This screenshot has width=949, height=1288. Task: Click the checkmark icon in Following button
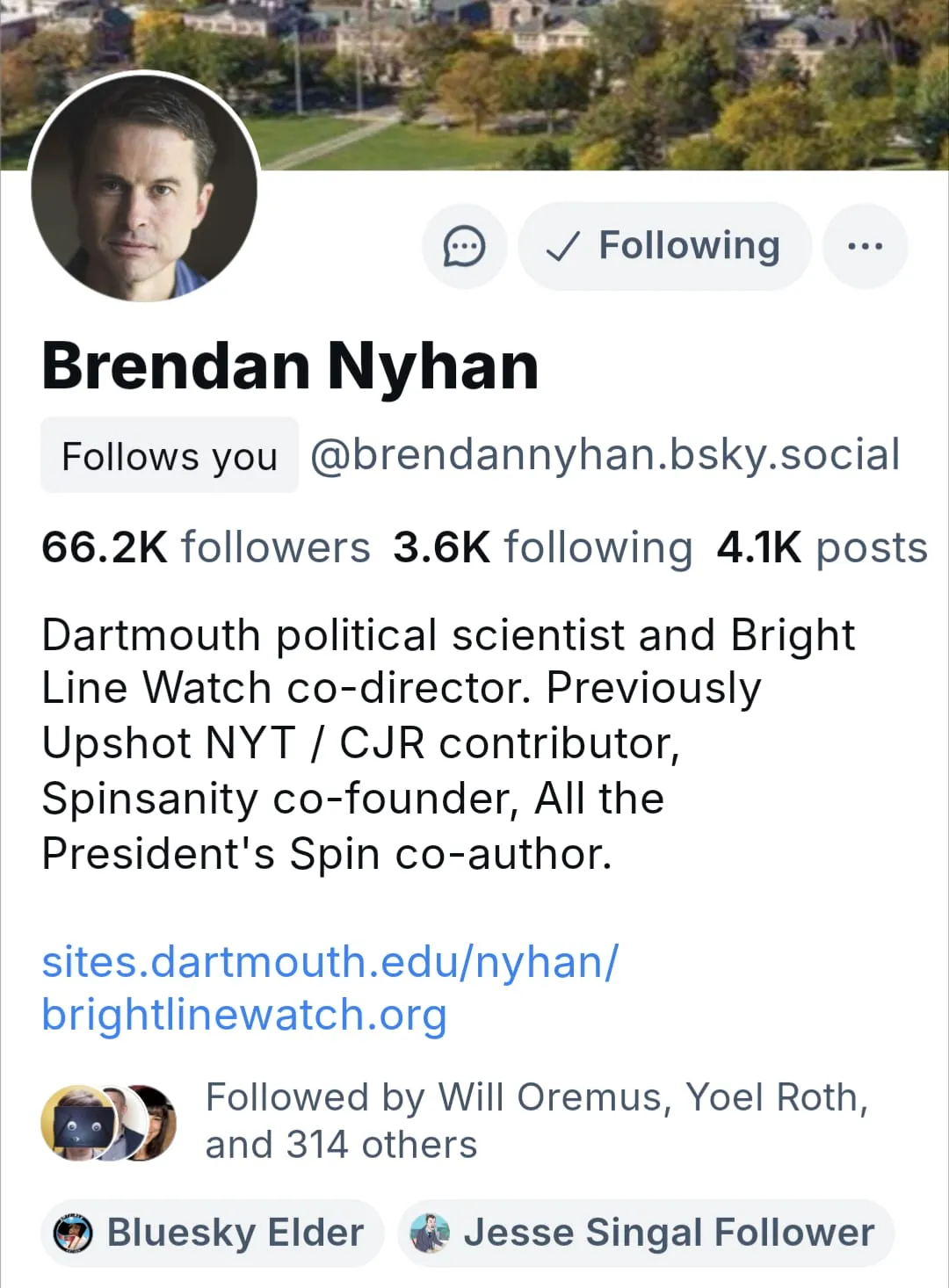[x=562, y=247]
